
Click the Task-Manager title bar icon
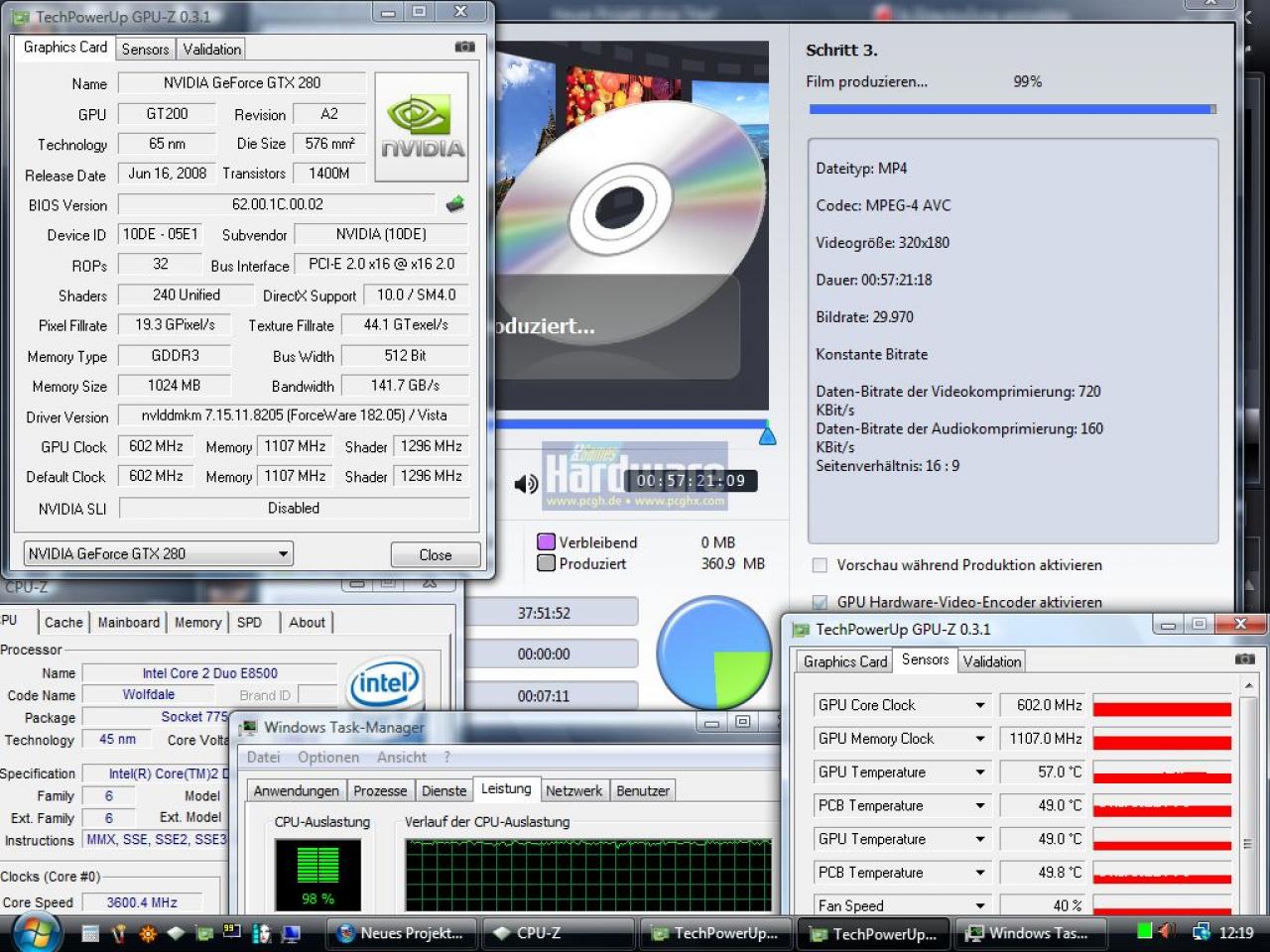tap(248, 728)
